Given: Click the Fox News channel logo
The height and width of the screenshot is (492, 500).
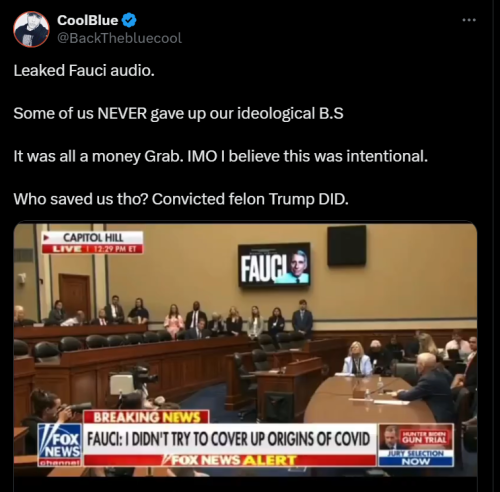Looking at the screenshot, I should pyautogui.click(x=60, y=445).
